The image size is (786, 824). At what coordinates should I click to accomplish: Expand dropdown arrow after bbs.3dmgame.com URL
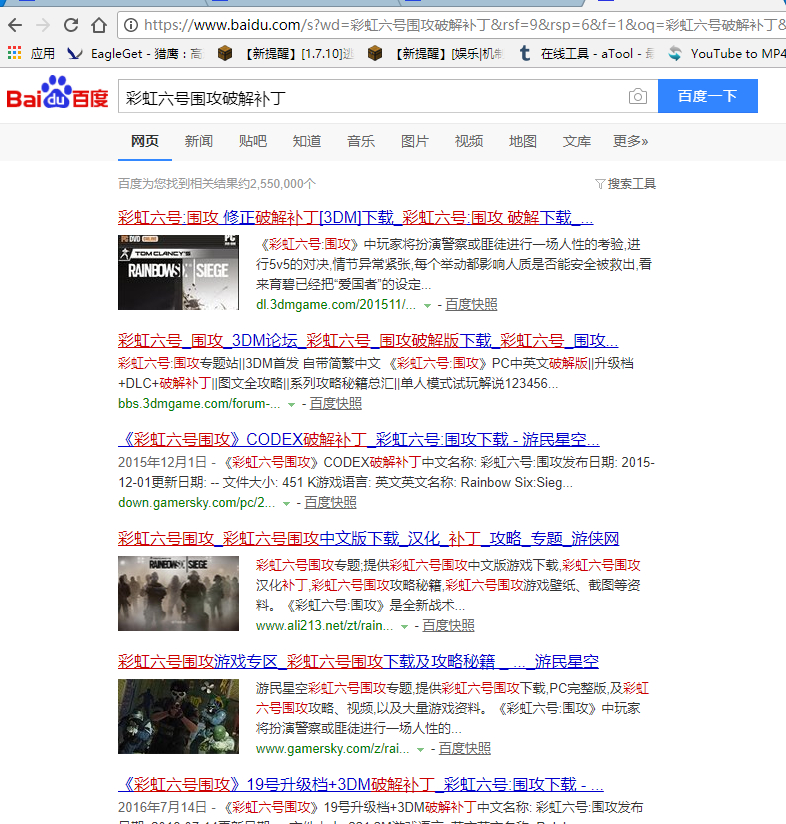[292, 405]
